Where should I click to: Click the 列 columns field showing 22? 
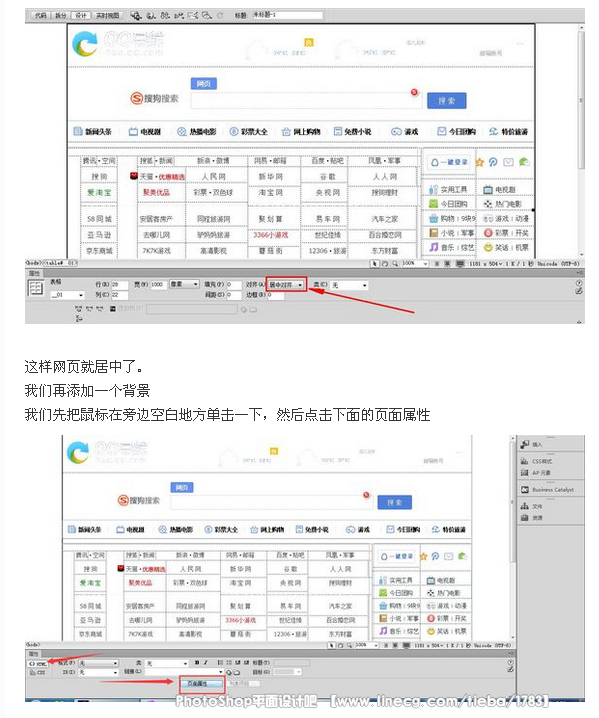[119, 295]
